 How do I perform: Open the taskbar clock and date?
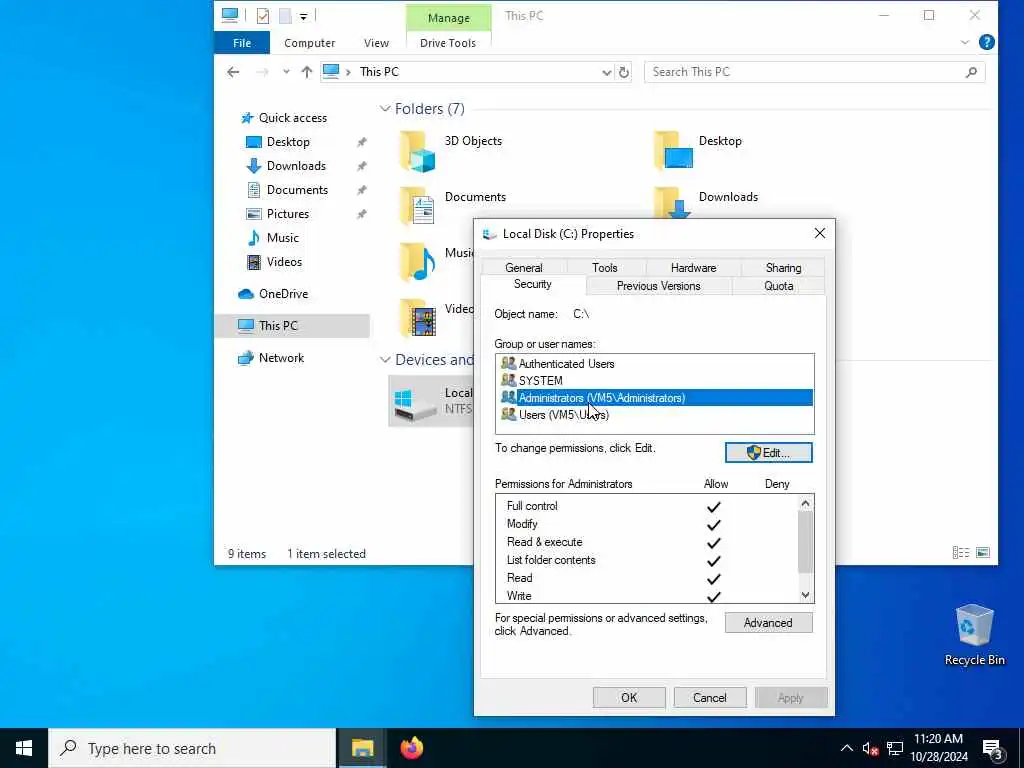pyautogui.click(x=938, y=748)
